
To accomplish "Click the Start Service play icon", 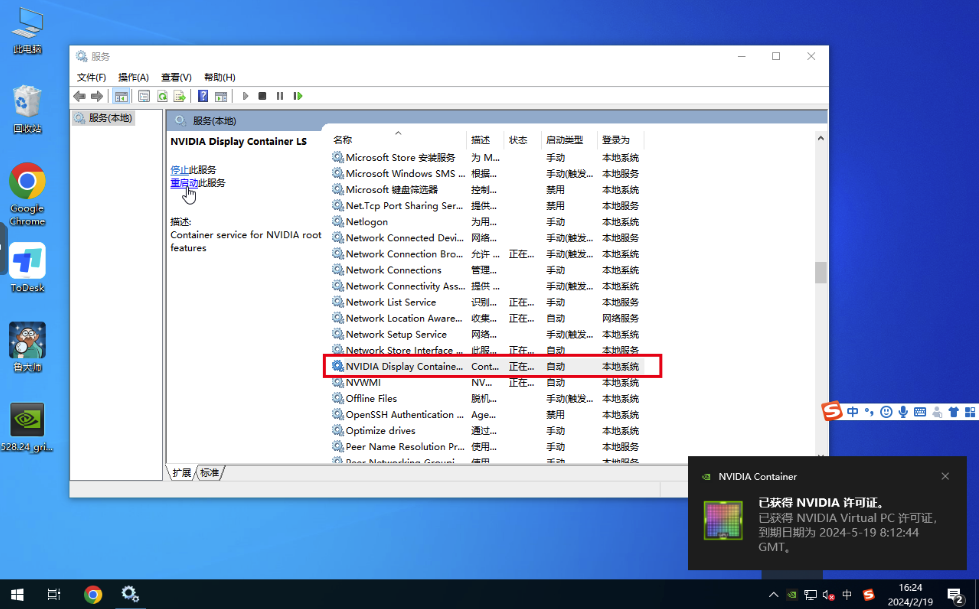I will point(245,96).
